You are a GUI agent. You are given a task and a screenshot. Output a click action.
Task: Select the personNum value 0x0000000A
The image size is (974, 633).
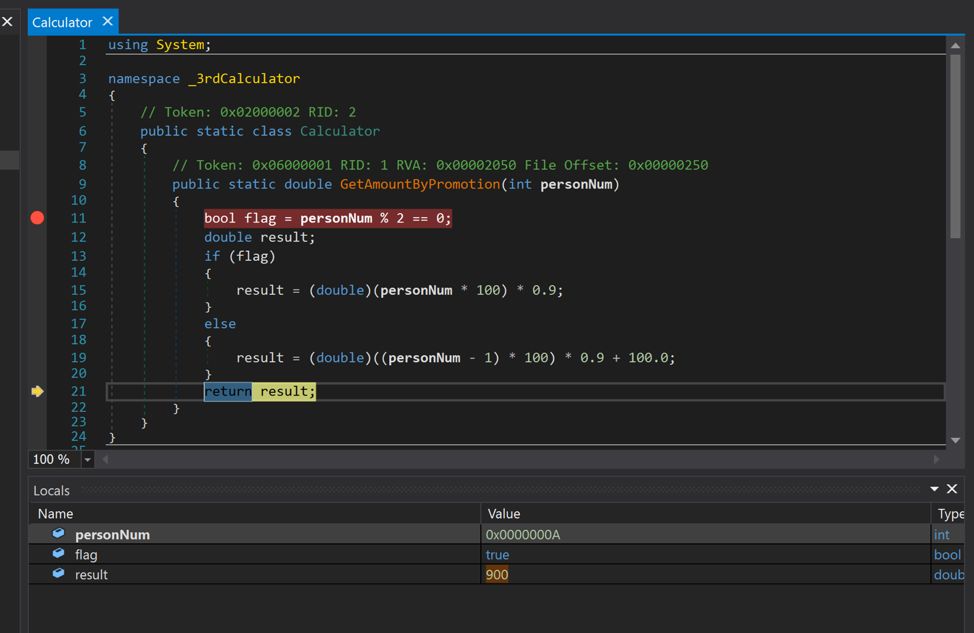pyautogui.click(x=522, y=535)
